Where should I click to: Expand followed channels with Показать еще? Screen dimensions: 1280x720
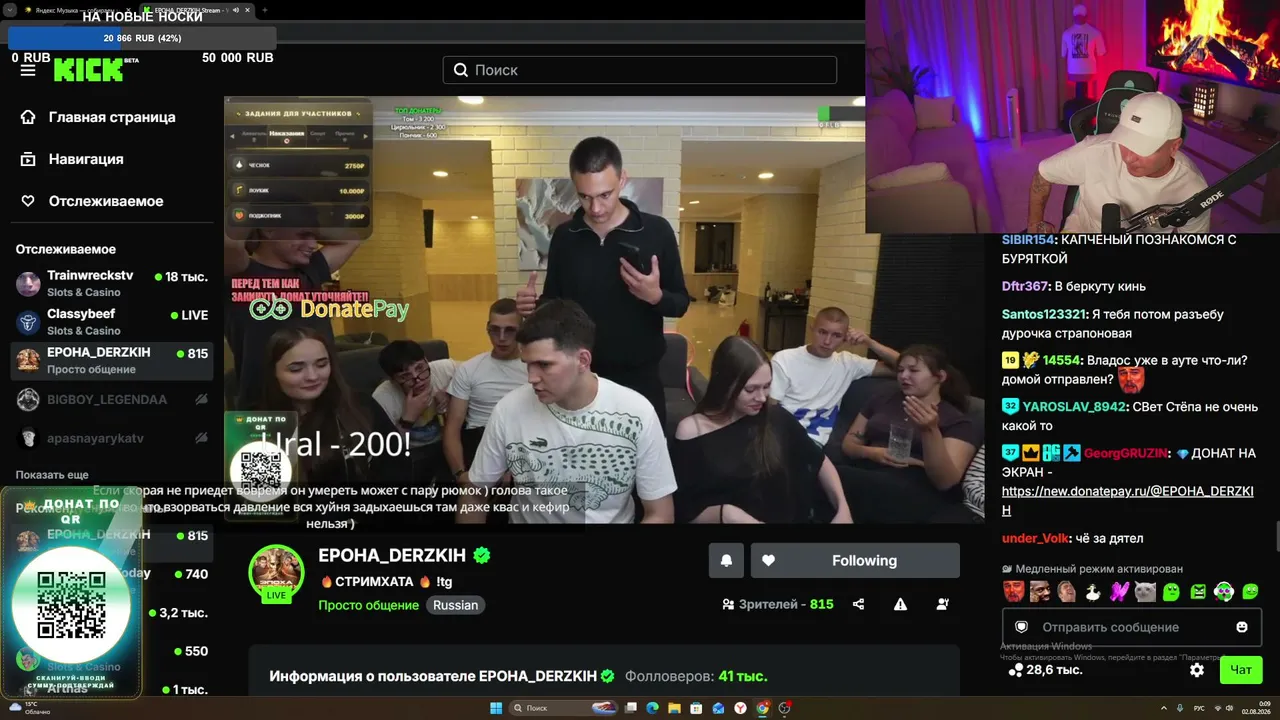click(x=52, y=474)
